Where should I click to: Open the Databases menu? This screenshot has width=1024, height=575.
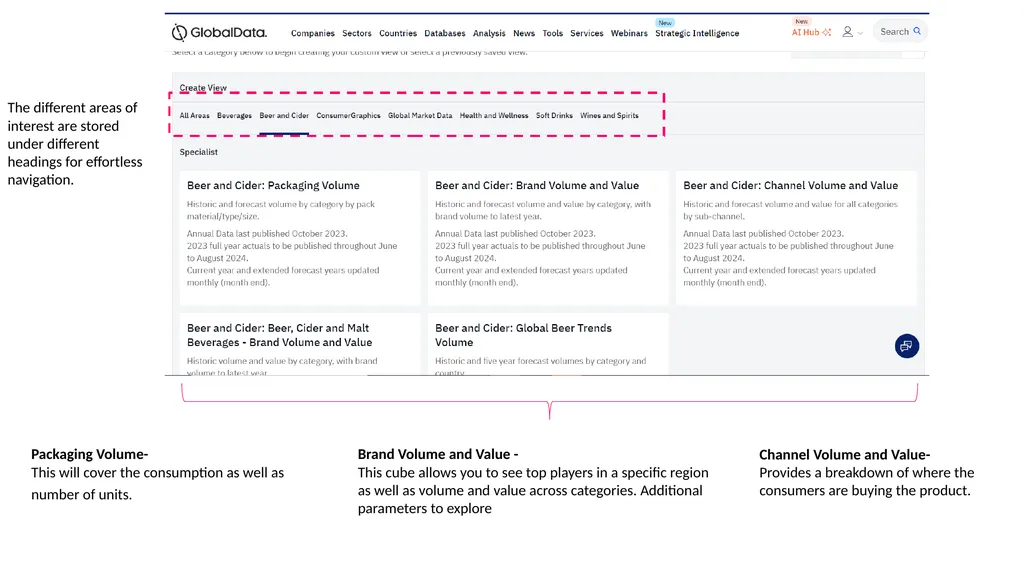[x=445, y=33]
